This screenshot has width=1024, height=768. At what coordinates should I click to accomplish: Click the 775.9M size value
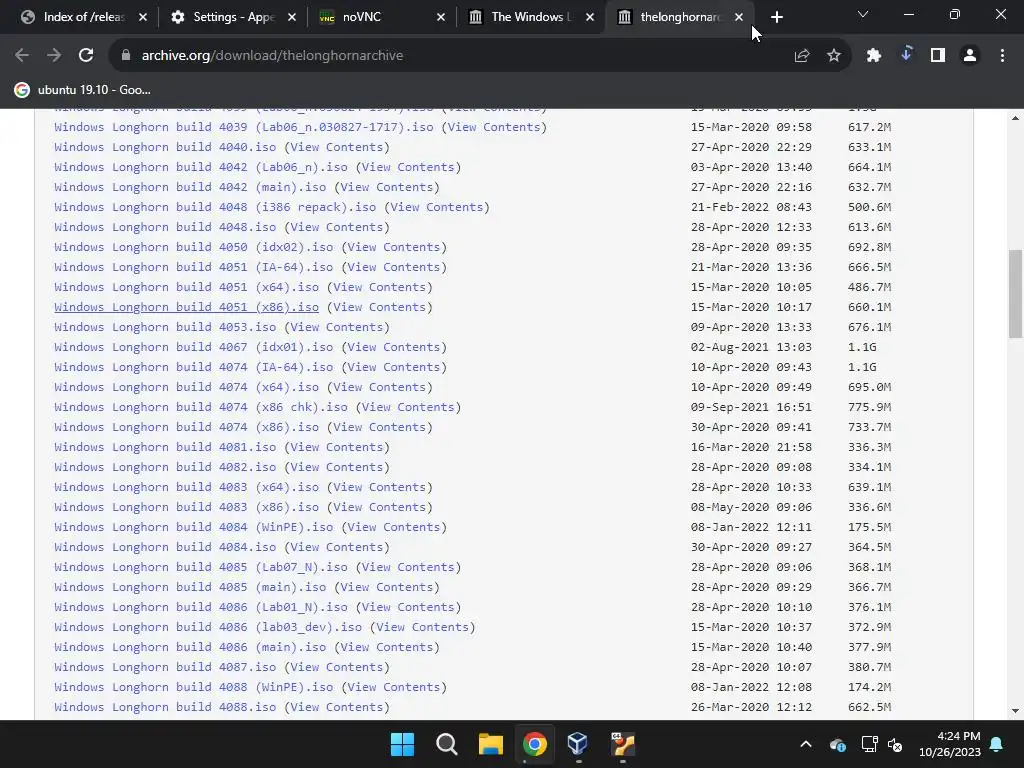click(870, 407)
